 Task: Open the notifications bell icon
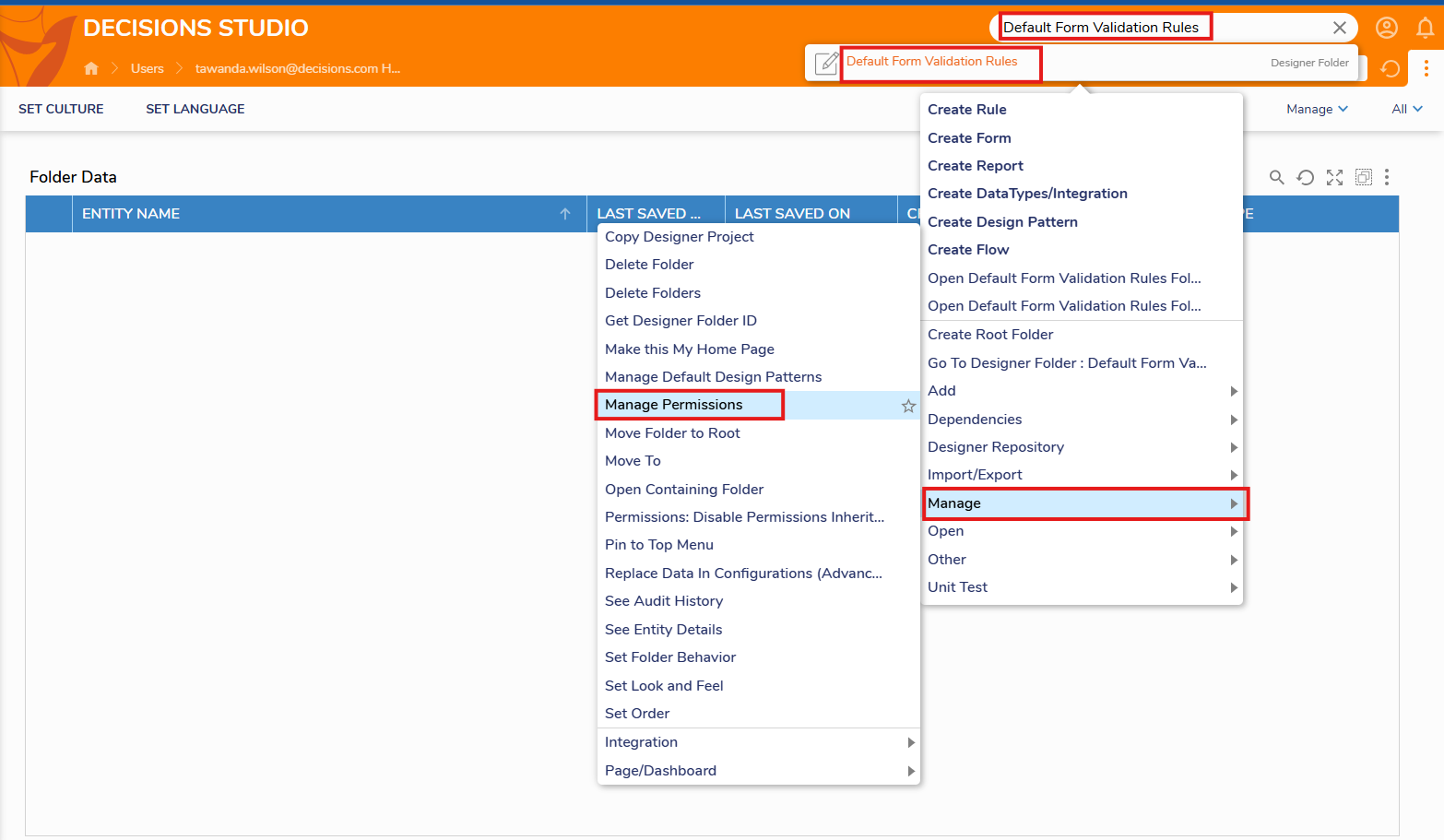pyautogui.click(x=1425, y=28)
